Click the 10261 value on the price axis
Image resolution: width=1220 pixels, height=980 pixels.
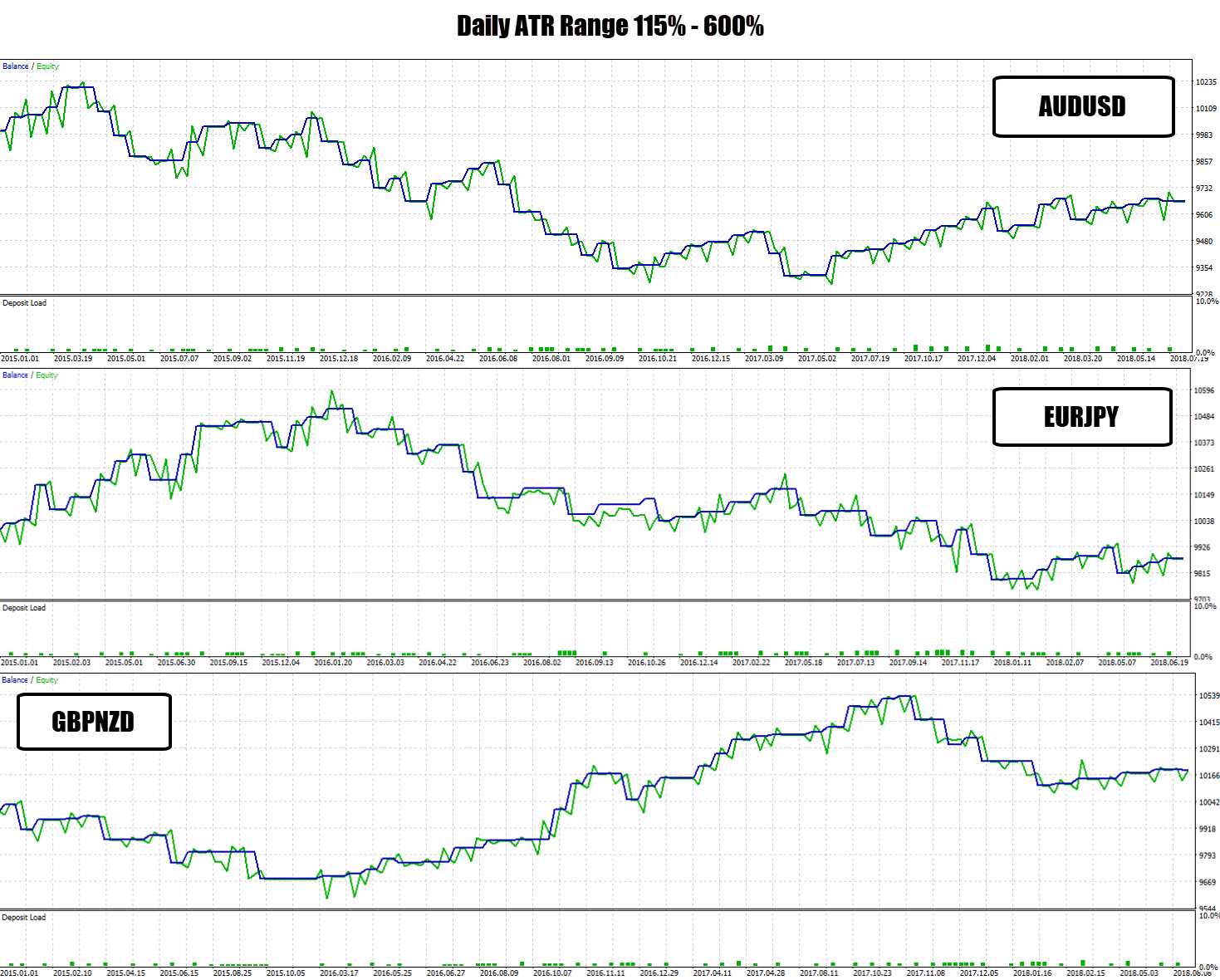(x=1204, y=469)
